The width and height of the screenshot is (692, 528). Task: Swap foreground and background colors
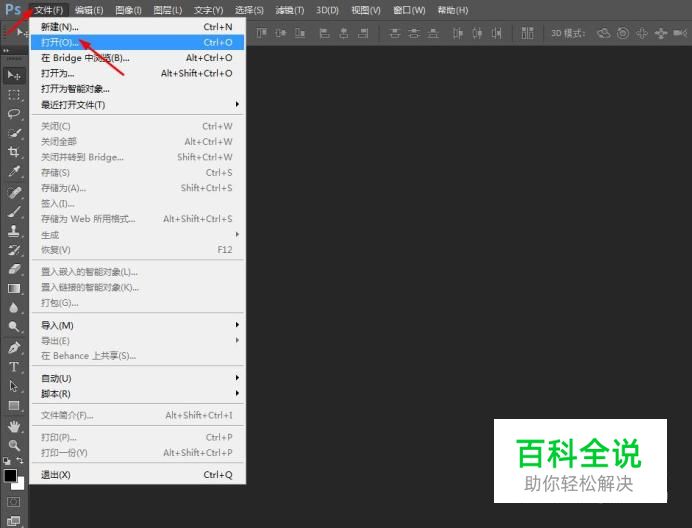20,461
